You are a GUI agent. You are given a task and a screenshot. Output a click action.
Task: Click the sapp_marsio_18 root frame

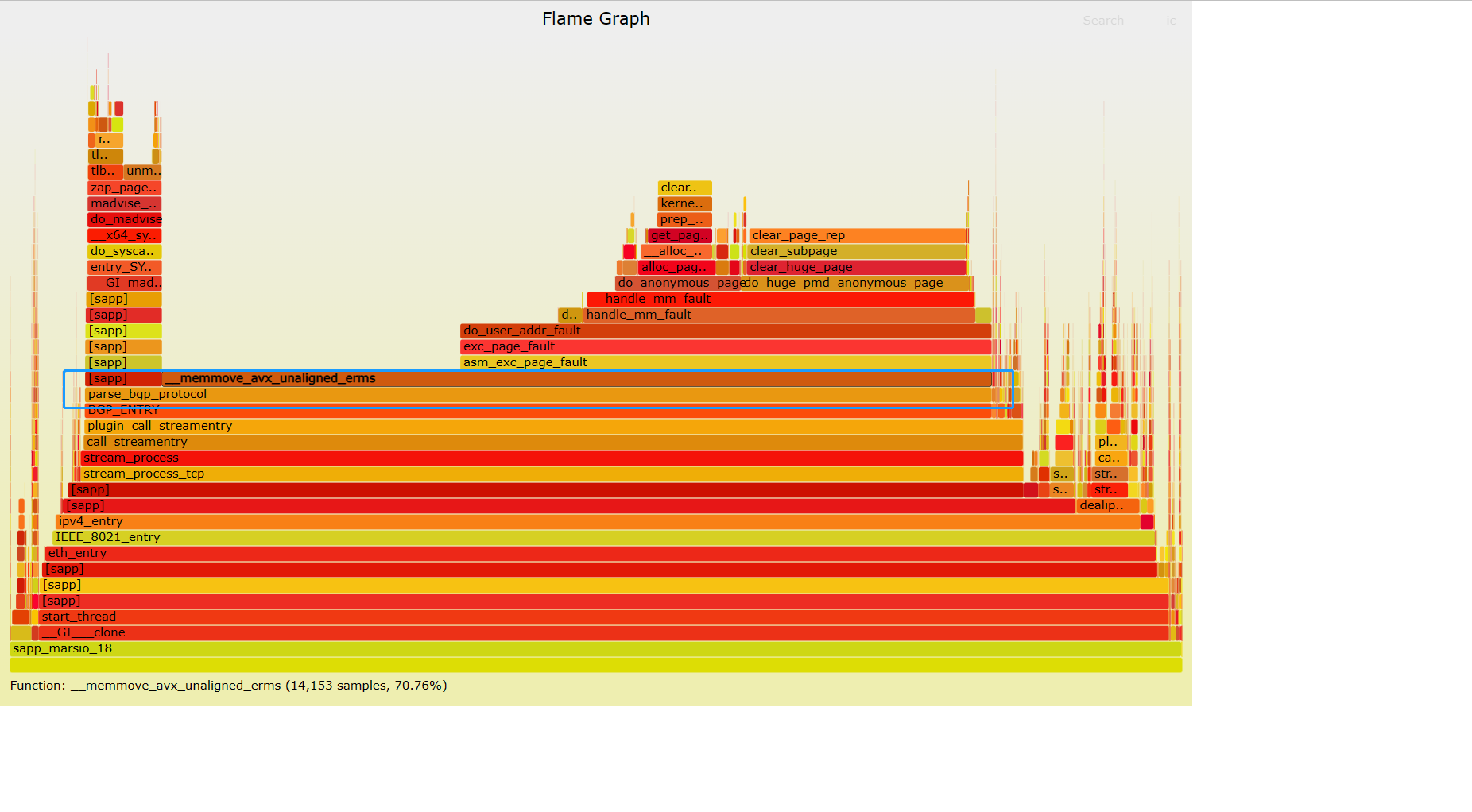[x=595, y=648]
